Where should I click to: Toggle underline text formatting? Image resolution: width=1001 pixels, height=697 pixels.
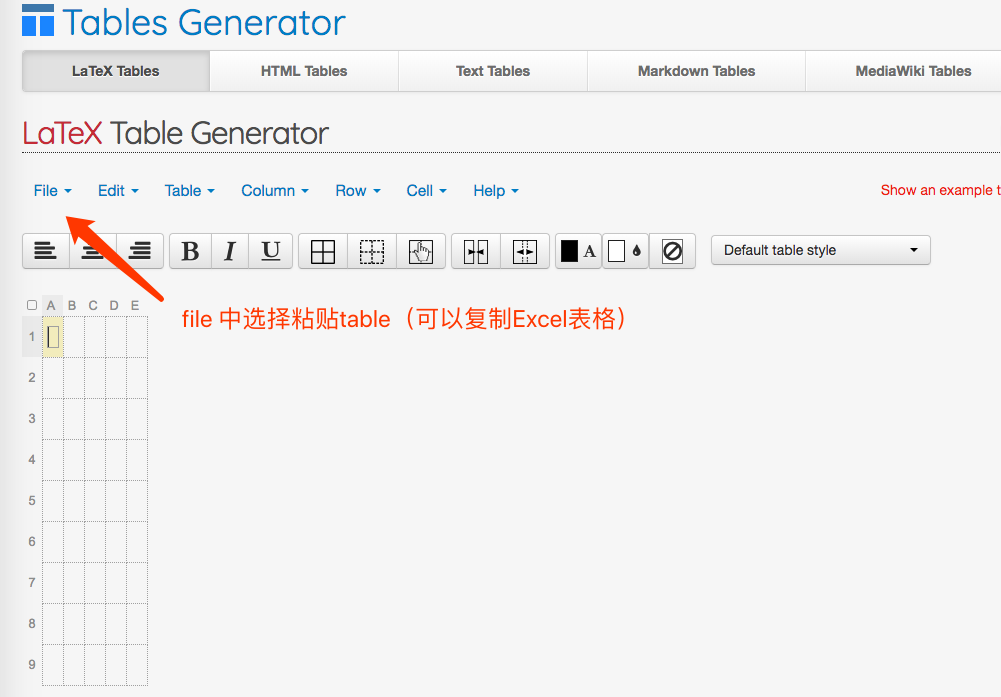(271, 251)
